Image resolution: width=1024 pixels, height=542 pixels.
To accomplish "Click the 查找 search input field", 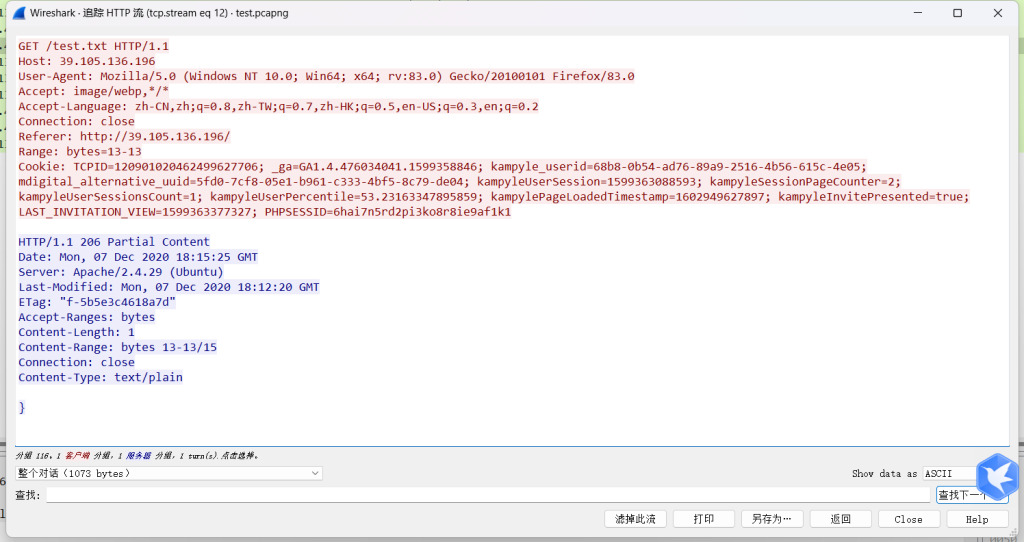I will [x=488, y=495].
